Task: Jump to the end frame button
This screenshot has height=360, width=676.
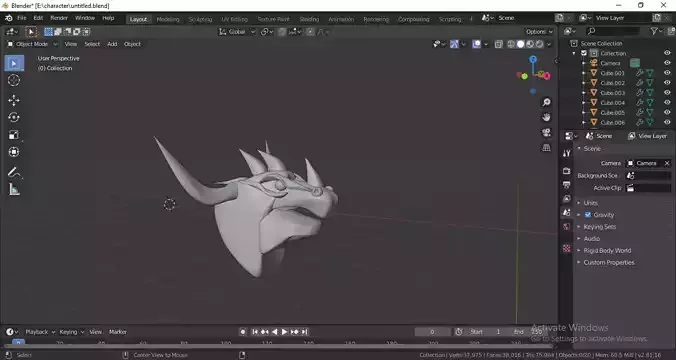Action: click(x=304, y=332)
